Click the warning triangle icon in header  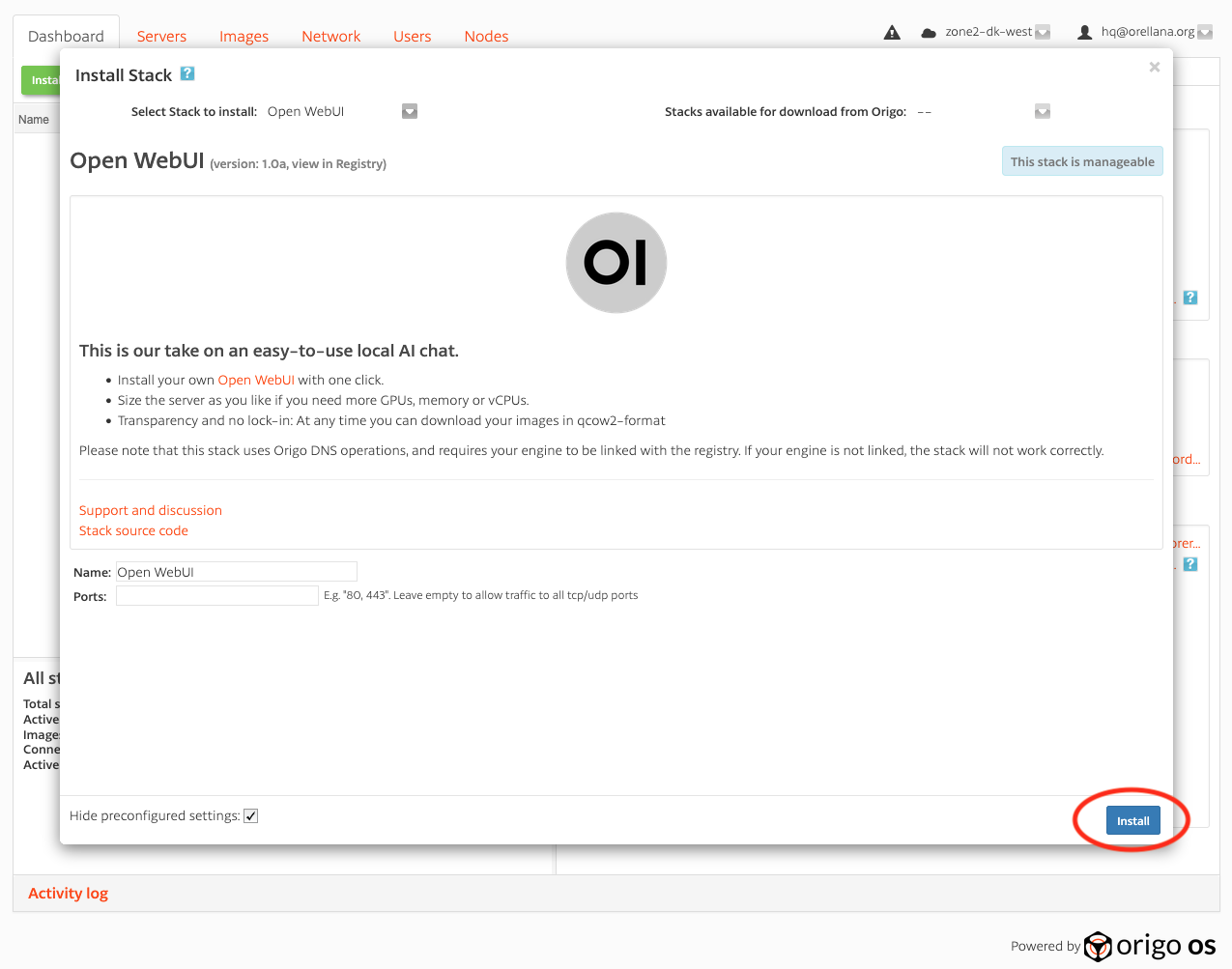pos(892,33)
